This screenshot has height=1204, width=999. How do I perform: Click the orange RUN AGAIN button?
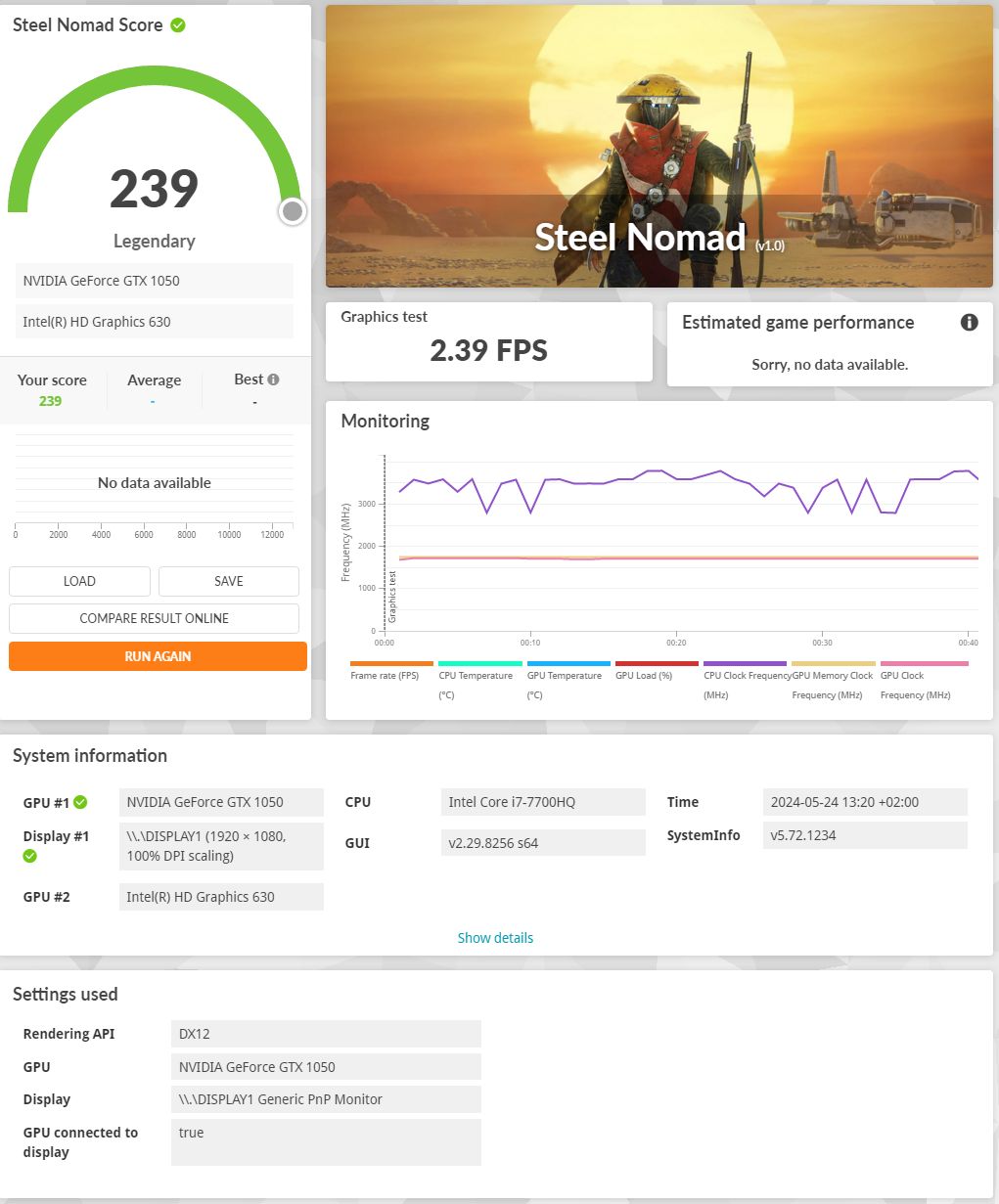click(x=158, y=656)
